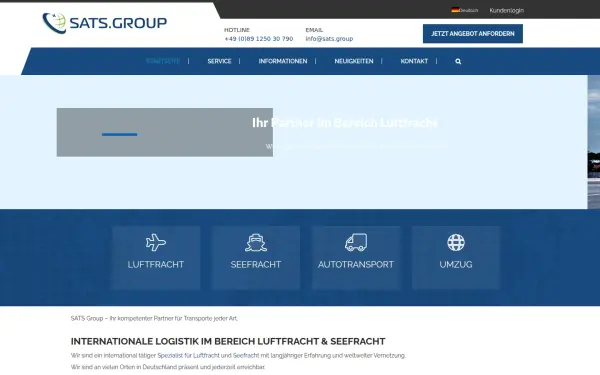Switch language via Deutsch selector
The image size is (600, 375).
point(465,10)
